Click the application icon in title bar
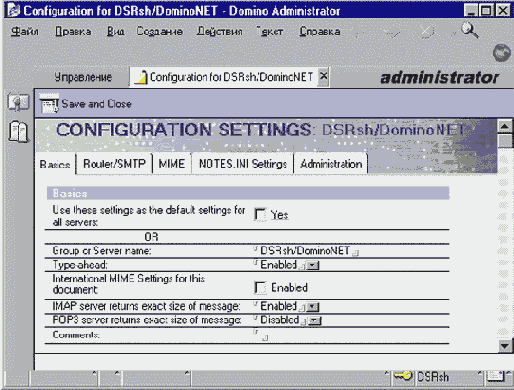 13,10
